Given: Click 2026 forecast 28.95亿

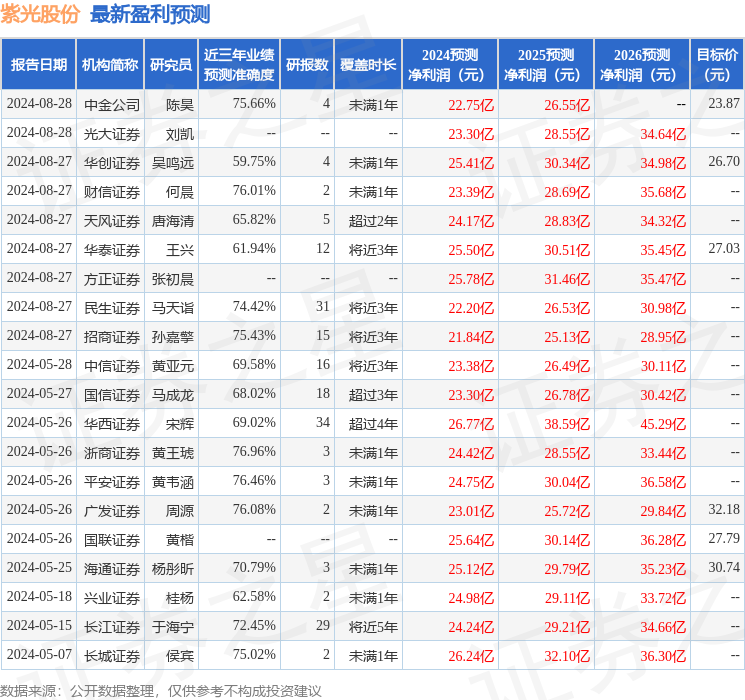Looking at the screenshot, I should click(x=663, y=337).
